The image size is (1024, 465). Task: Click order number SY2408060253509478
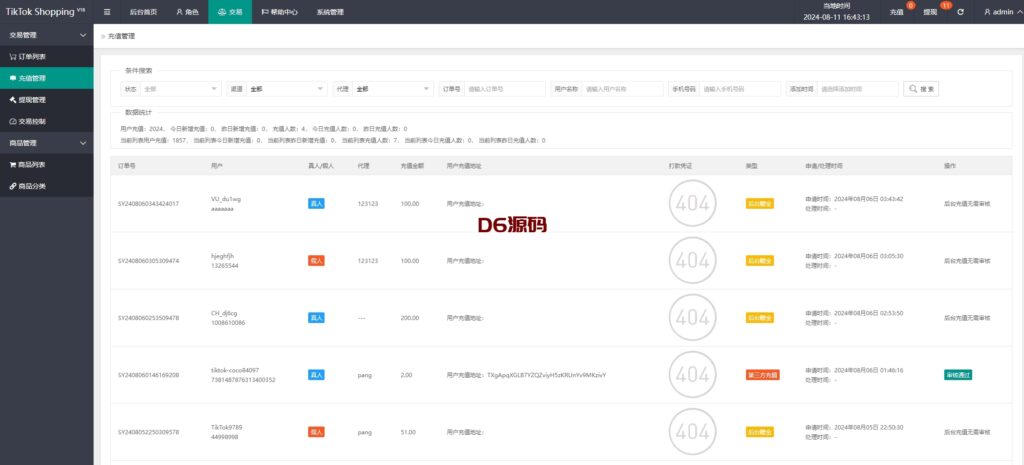[x=148, y=318]
